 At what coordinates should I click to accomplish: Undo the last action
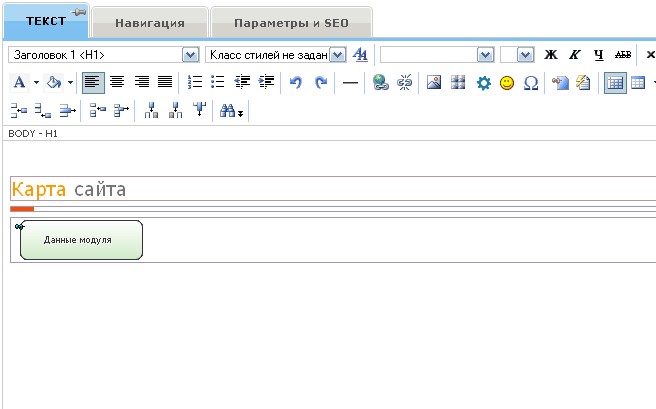pyautogui.click(x=296, y=83)
